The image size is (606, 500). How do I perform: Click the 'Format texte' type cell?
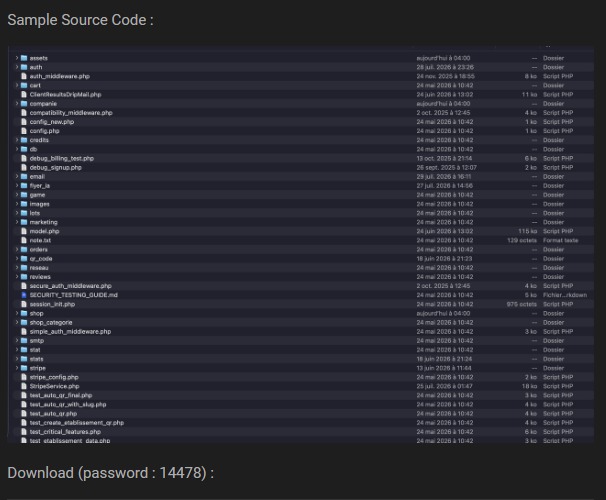560,240
